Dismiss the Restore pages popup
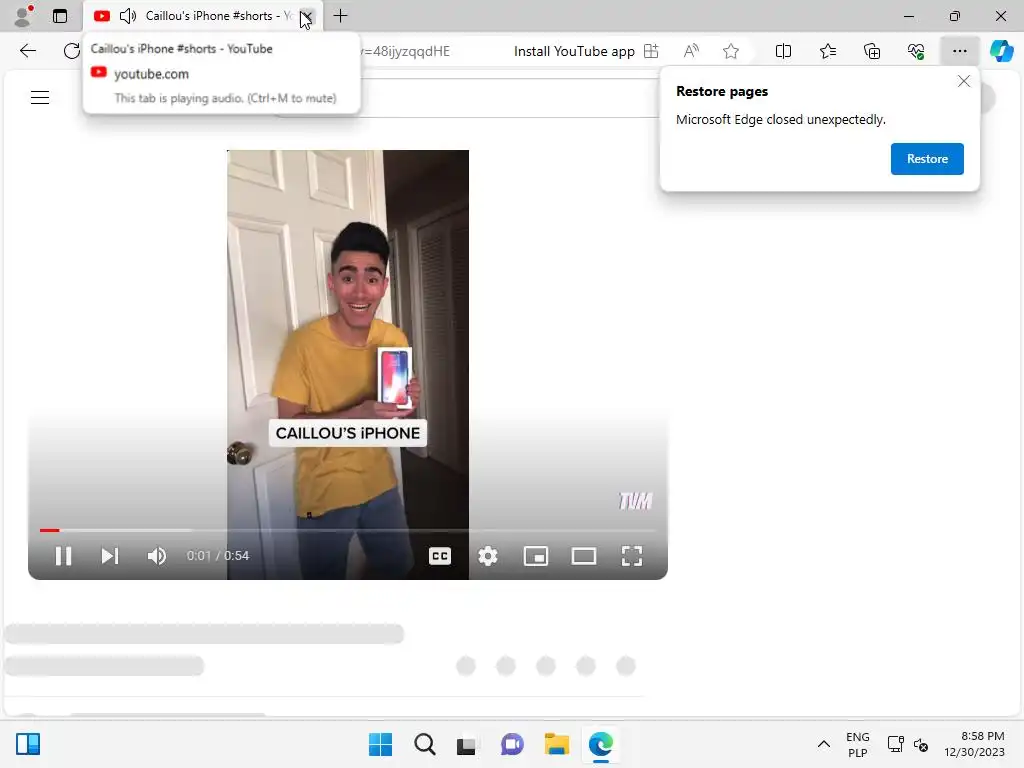 (963, 82)
